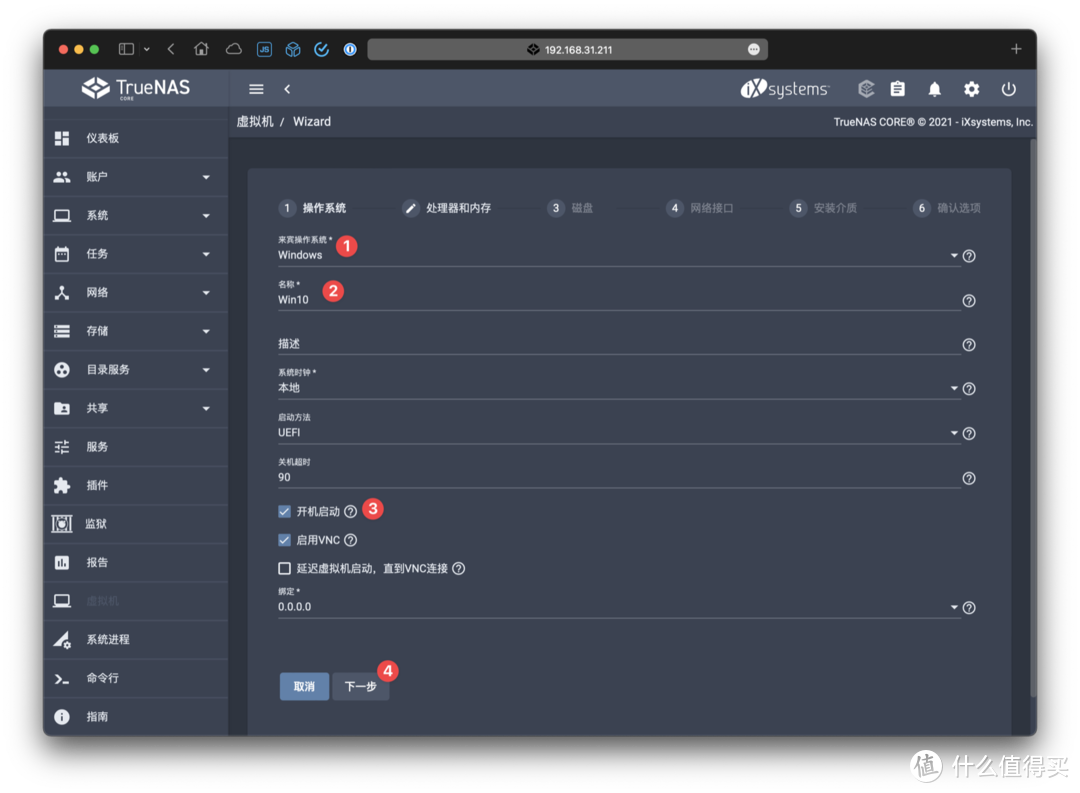
Task: Click the cube extension icon
Action: (x=293, y=50)
